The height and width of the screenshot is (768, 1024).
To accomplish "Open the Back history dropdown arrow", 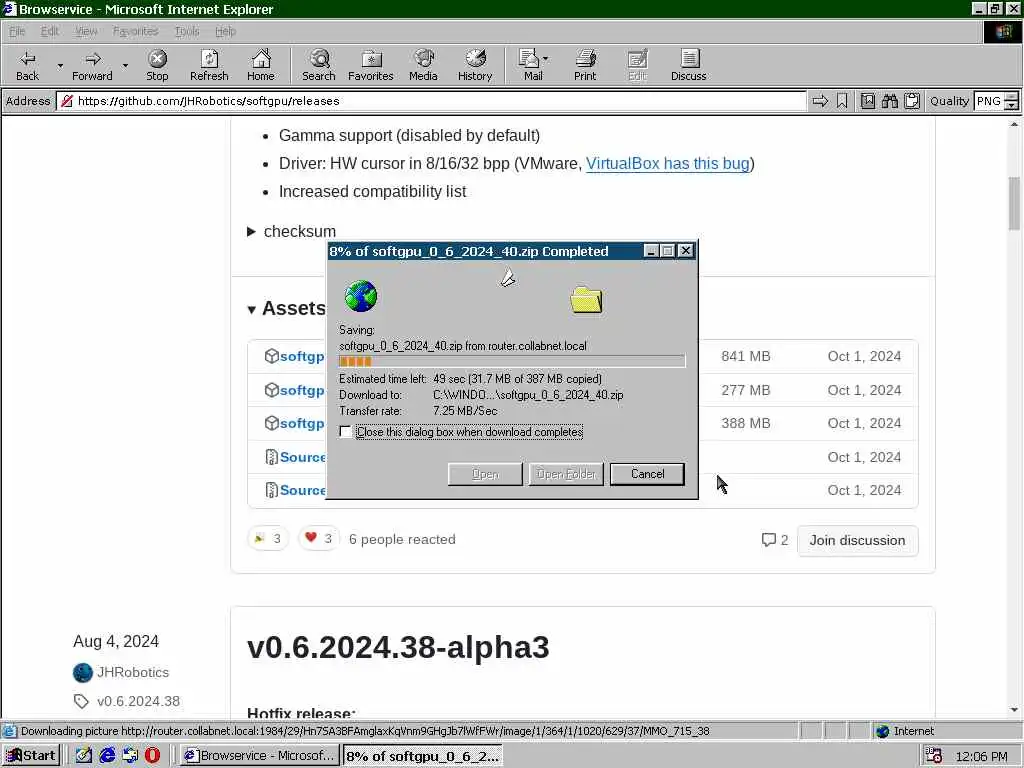I will [x=60, y=65].
